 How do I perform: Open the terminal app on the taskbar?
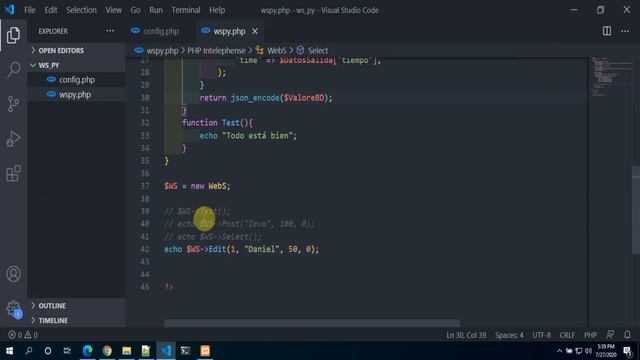[185, 351]
